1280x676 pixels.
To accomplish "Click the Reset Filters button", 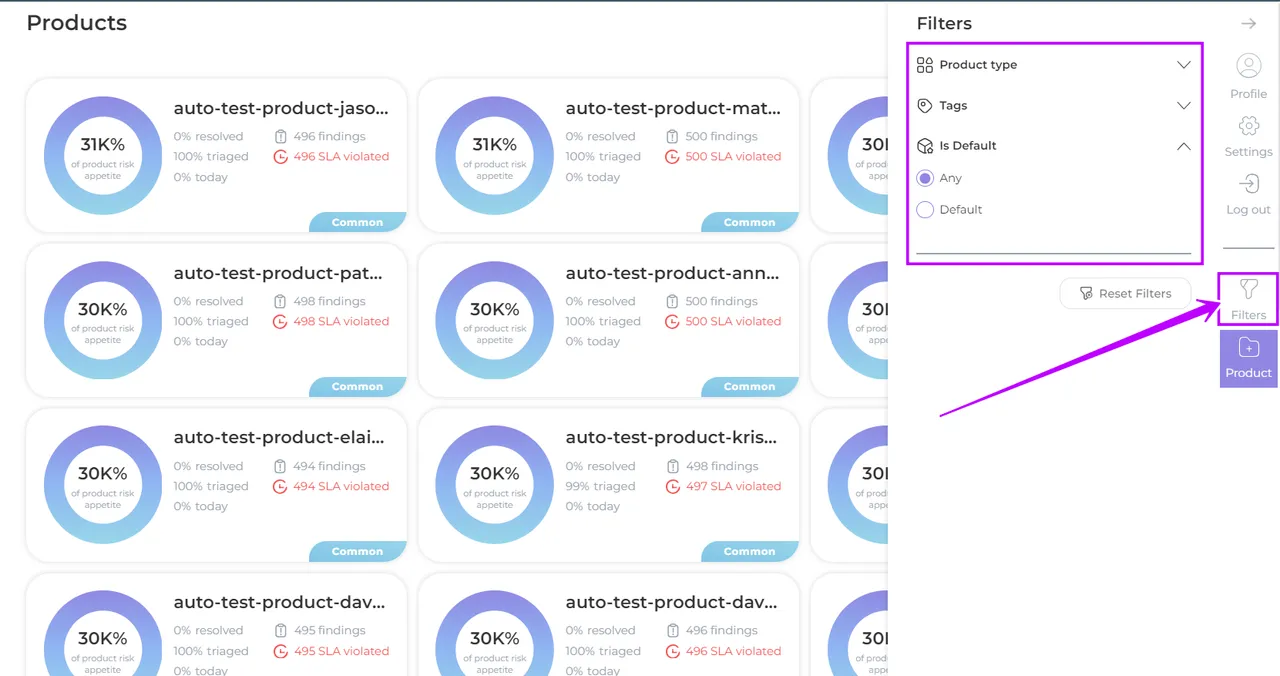I will point(1125,294).
